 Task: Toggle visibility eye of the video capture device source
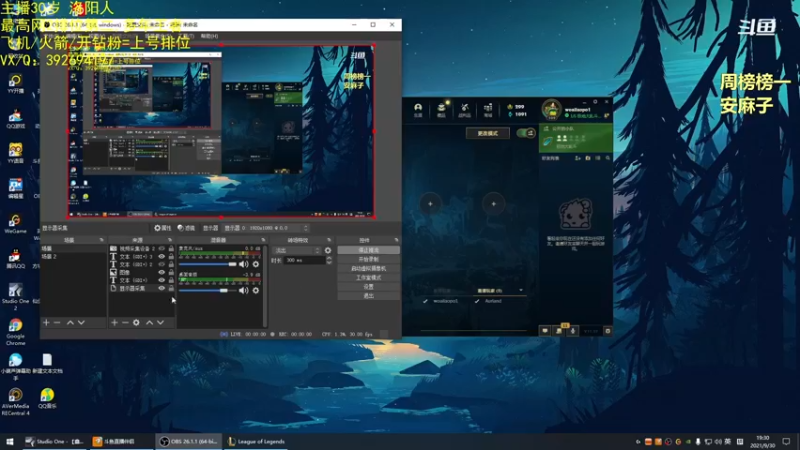point(162,248)
